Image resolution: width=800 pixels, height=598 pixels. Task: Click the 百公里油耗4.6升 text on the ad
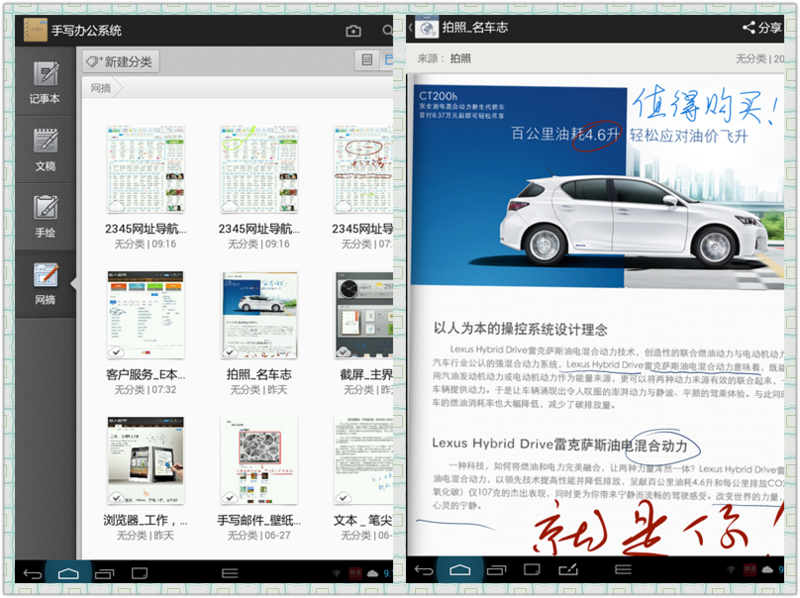click(565, 134)
